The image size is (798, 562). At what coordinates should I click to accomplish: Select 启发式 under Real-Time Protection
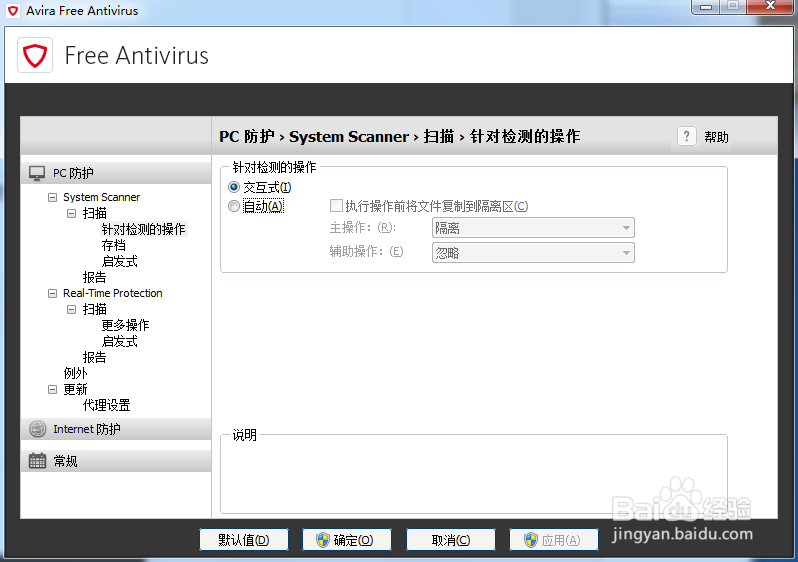pyautogui.click(x=120, y=341)
